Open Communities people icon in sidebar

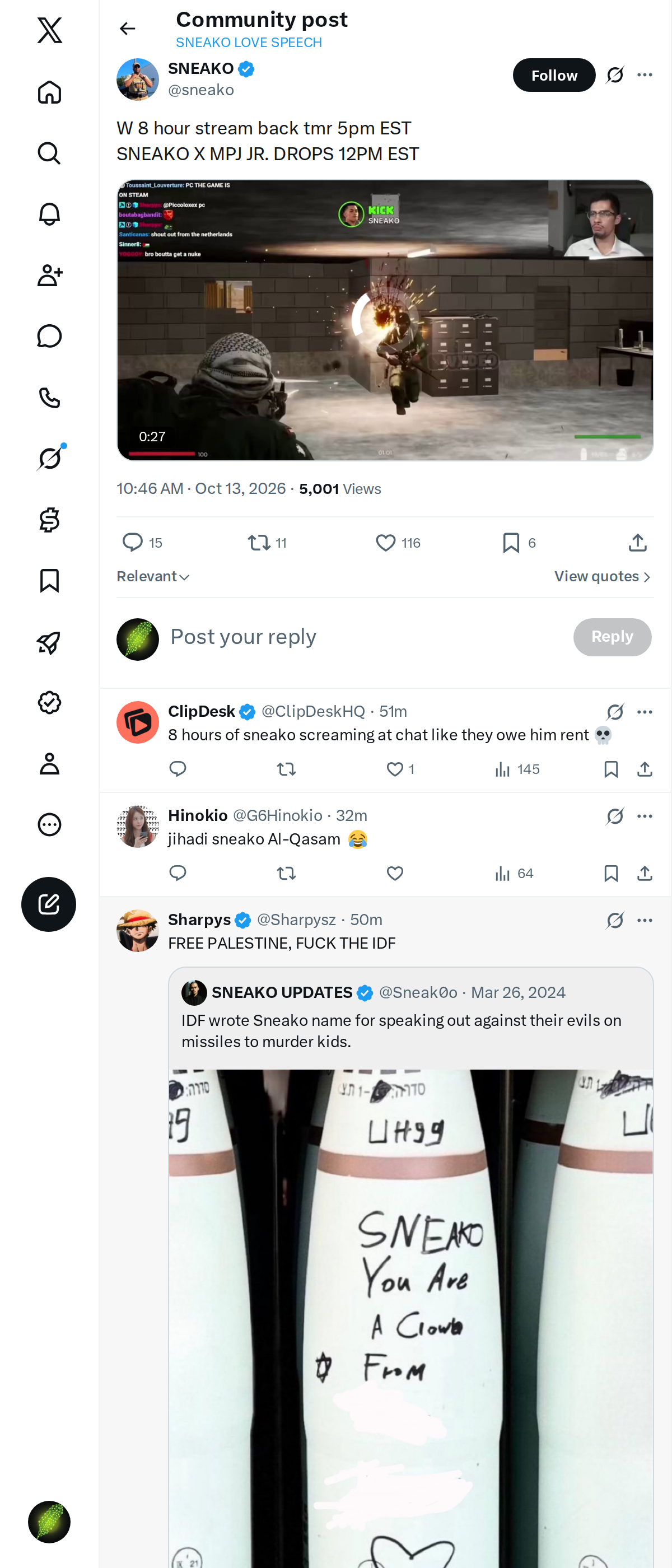pyautogui.click(x=49, y=275)
